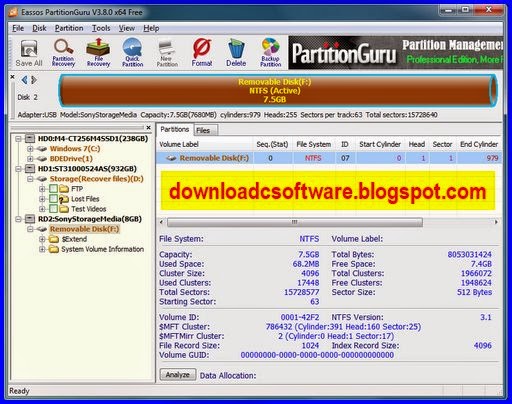Open the Disk menu
The height and width of the screenshot is (404, 512).
click(x=39, y=28)
